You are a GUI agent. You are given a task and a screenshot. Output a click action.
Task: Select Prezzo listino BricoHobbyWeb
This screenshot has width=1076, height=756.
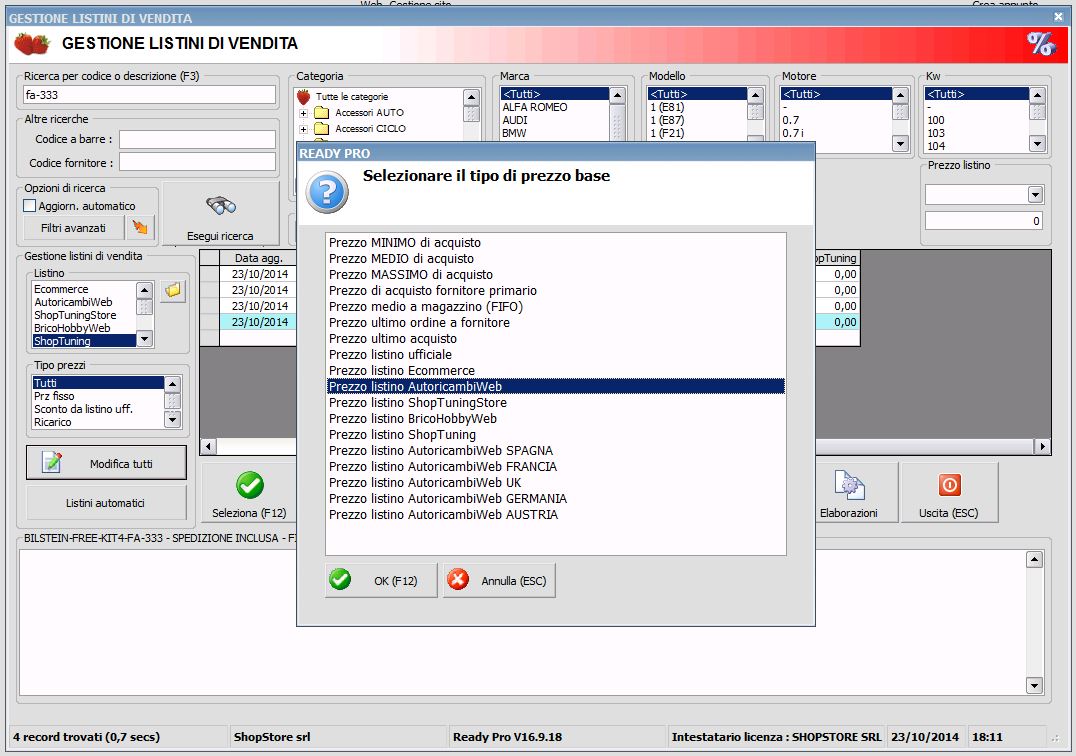coord(555,418)
